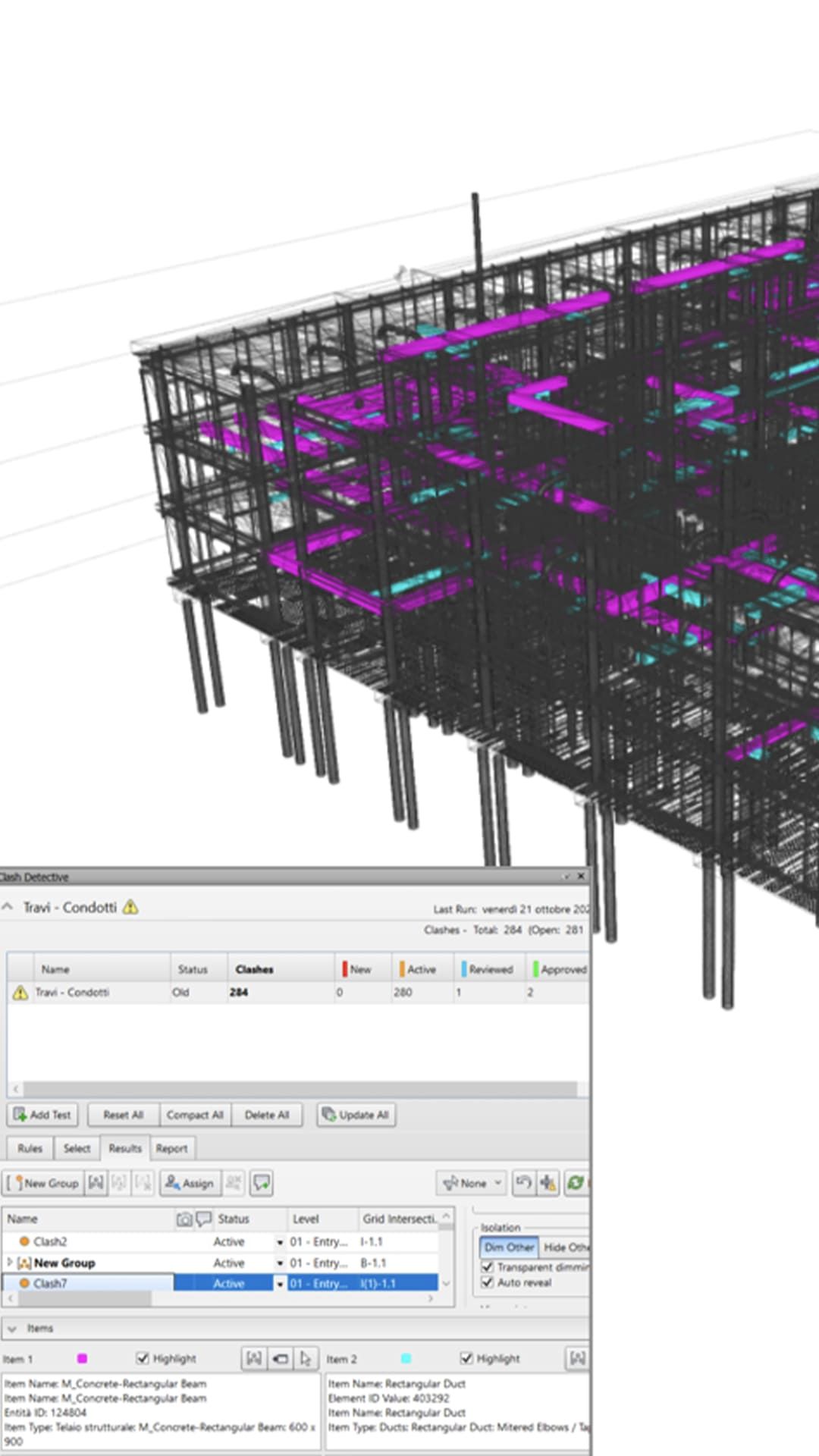
Task: Click the Assign button
Action: click(x=190, y=1183)
